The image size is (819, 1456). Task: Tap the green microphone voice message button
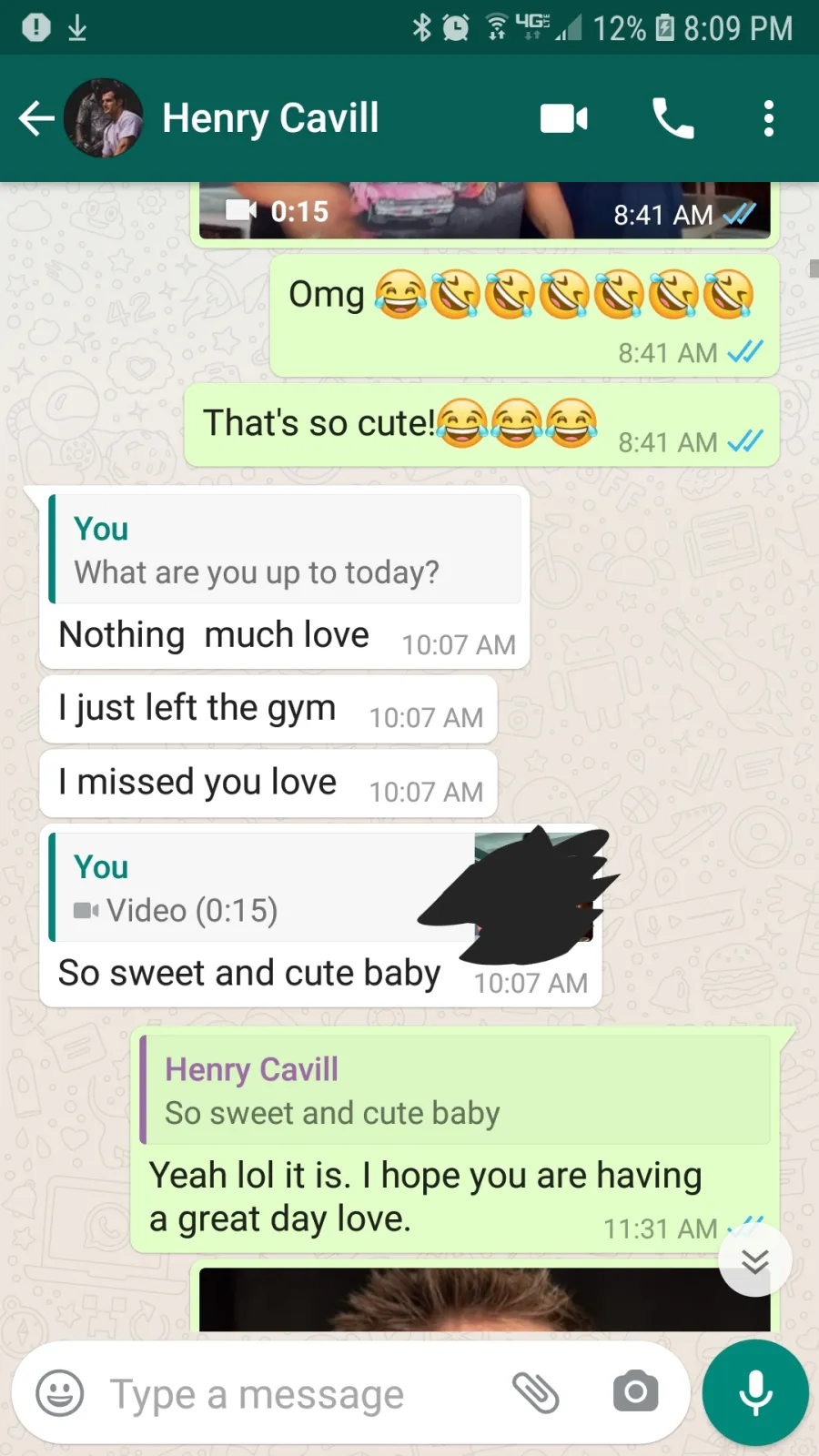(755, 1392)
